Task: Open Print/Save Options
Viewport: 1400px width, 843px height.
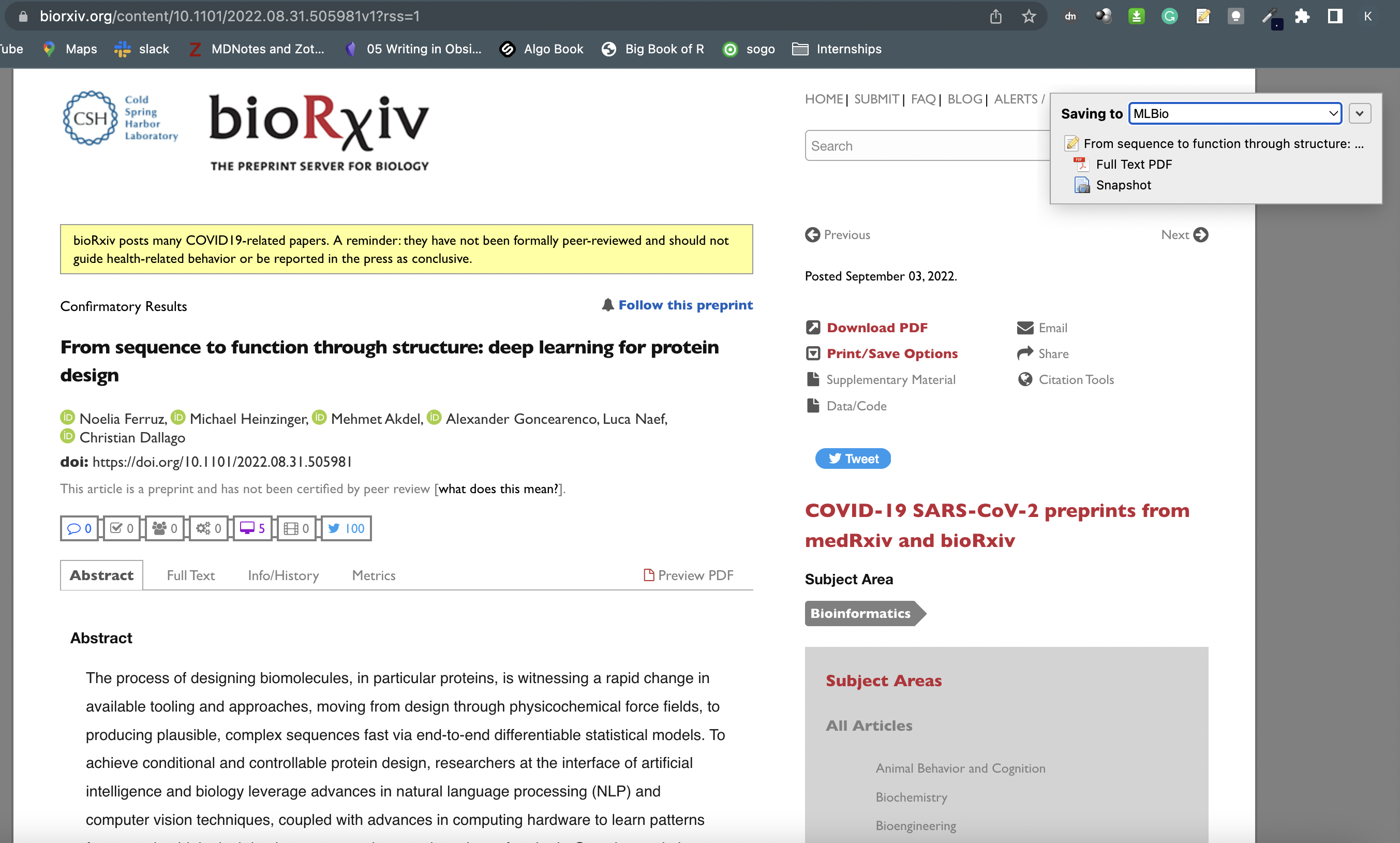Action: [x=882, y=353]
